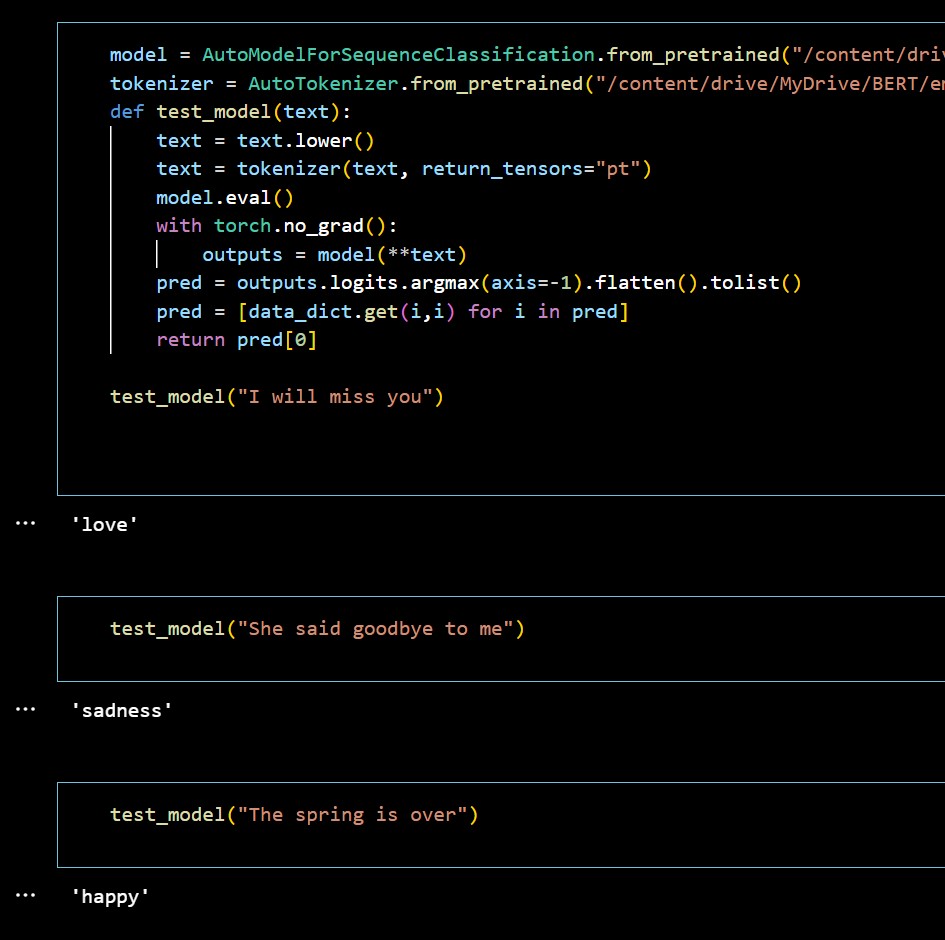Screen dimensions: 945x940
Task: Click the return pred[0] line
Action: click(236, 340)
